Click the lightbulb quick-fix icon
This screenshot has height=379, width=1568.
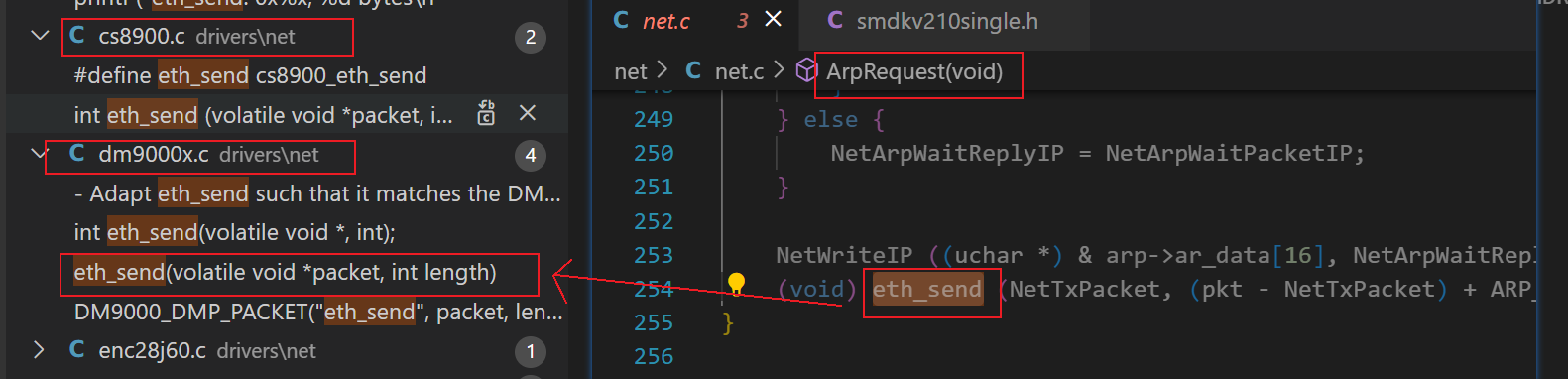click(x=737, y=285)
